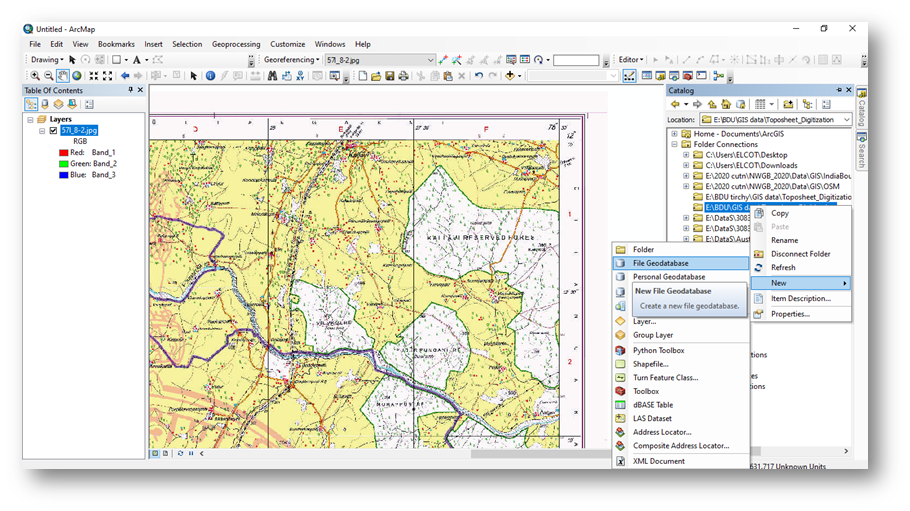
Task: Select List By Source button
Action: pos(45,104)
